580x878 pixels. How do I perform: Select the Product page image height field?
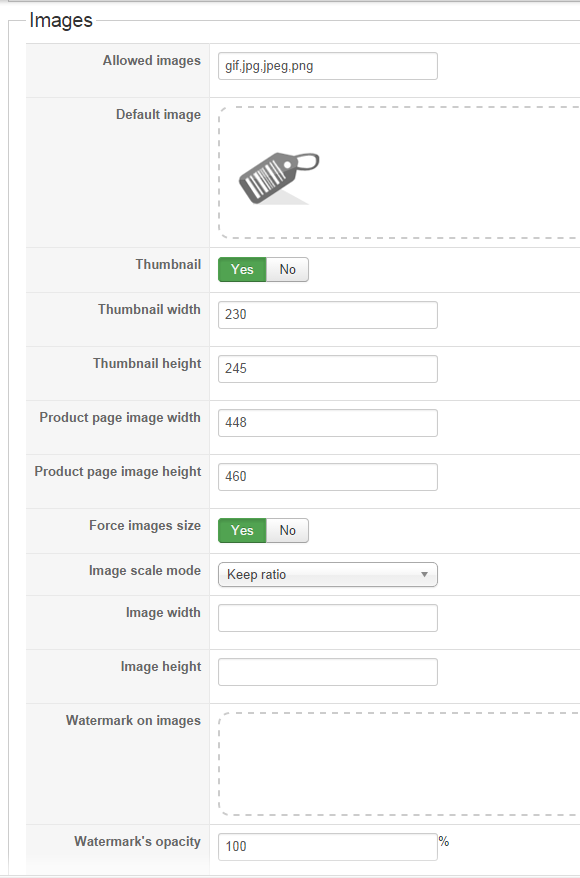click(328, 477)
